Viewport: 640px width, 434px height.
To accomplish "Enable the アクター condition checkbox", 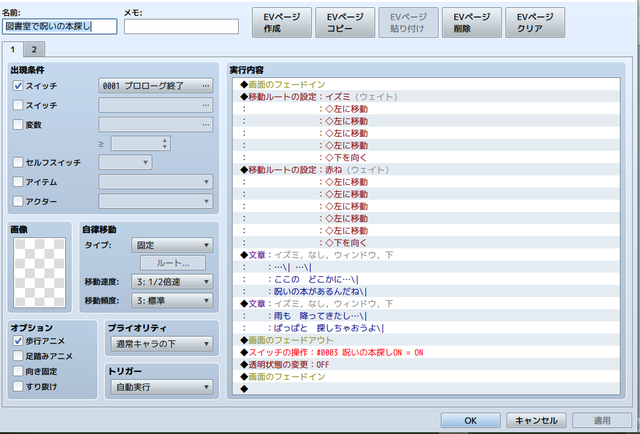I will coord(18,201).
